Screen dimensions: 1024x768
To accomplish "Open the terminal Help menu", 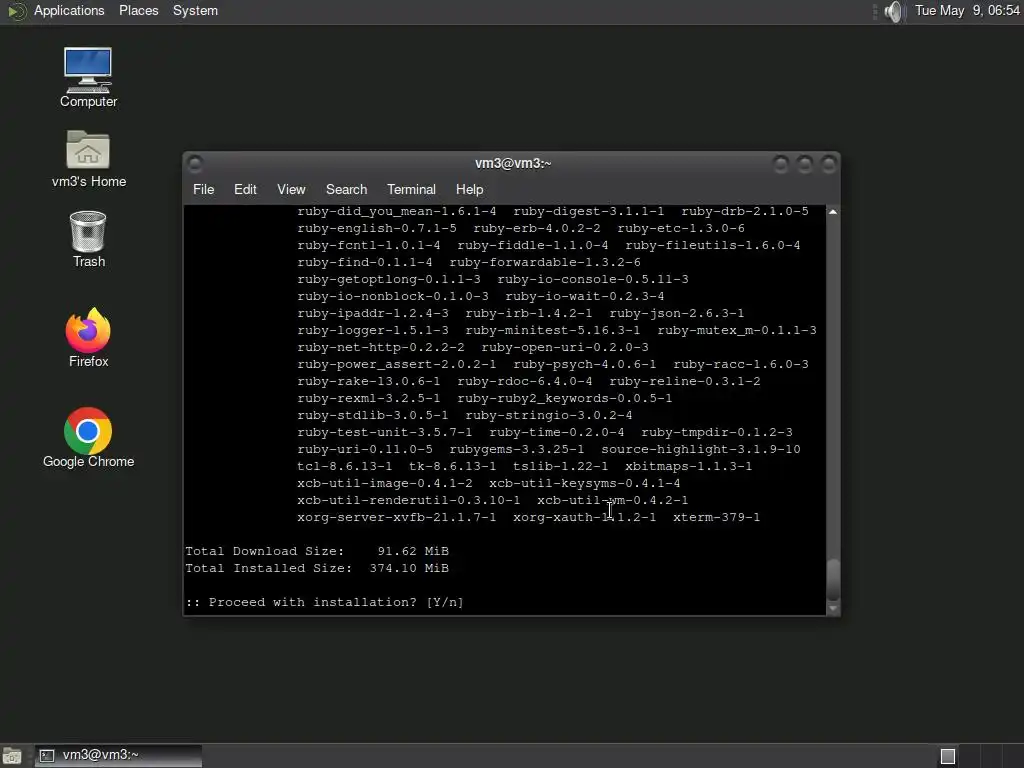I will [469, 189].
